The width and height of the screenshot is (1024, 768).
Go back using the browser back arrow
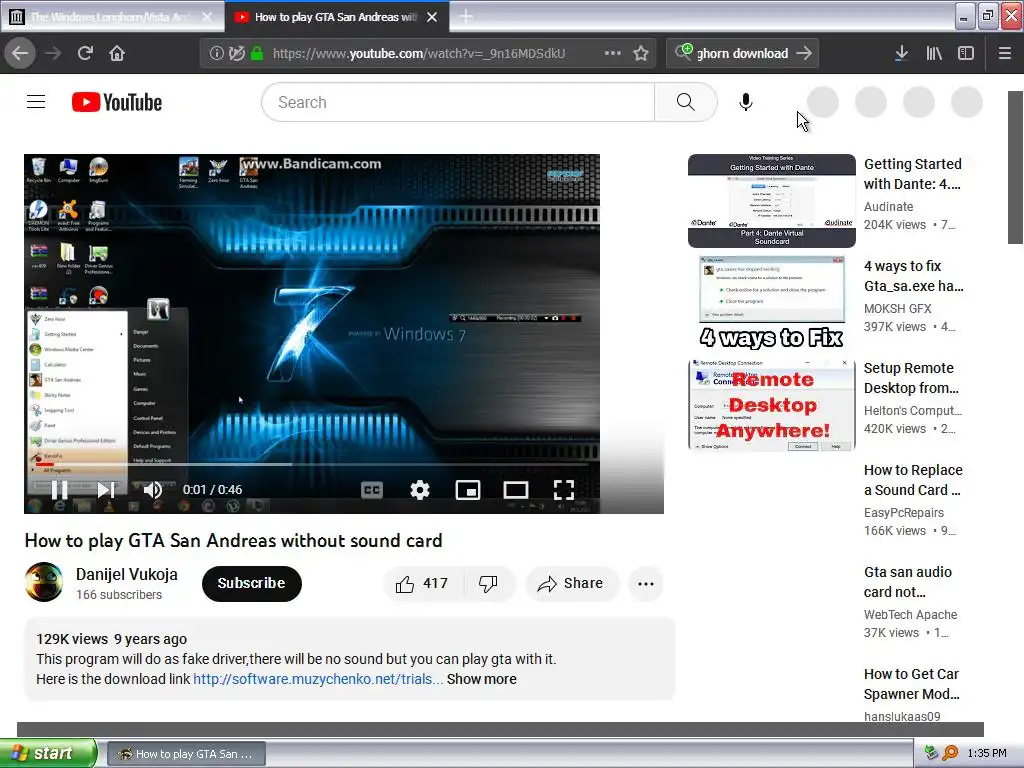pos(20,53)
